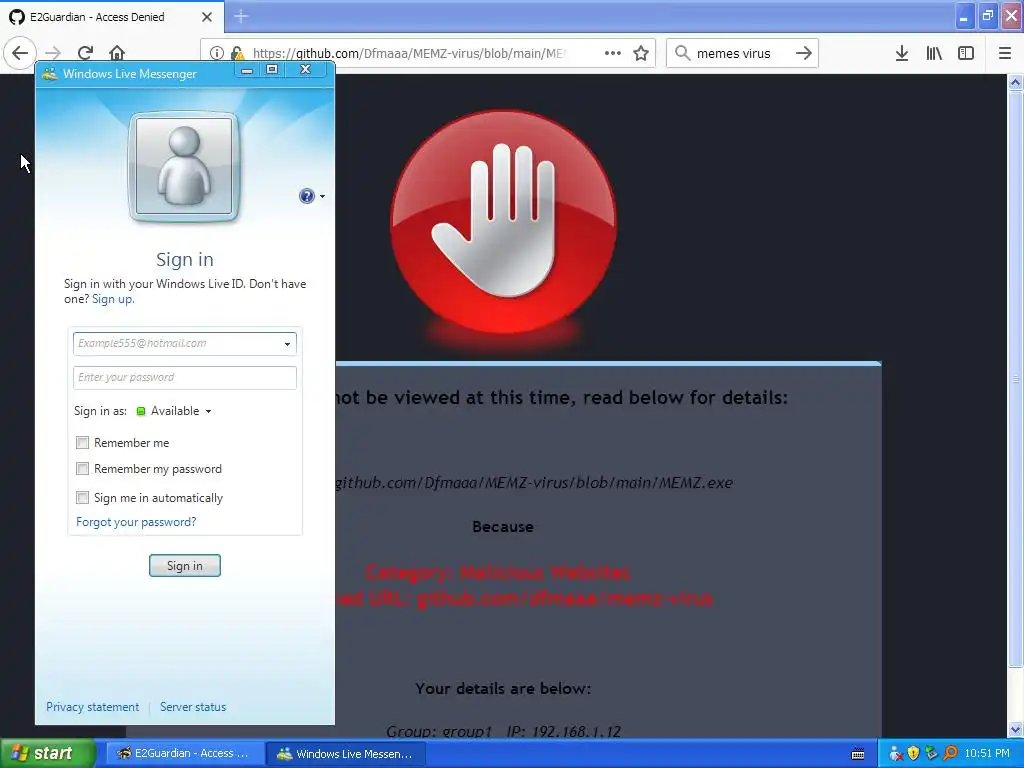Click the Messenger help question-mark icon
Screen dimensions: 1024x768
pos(306,196)
